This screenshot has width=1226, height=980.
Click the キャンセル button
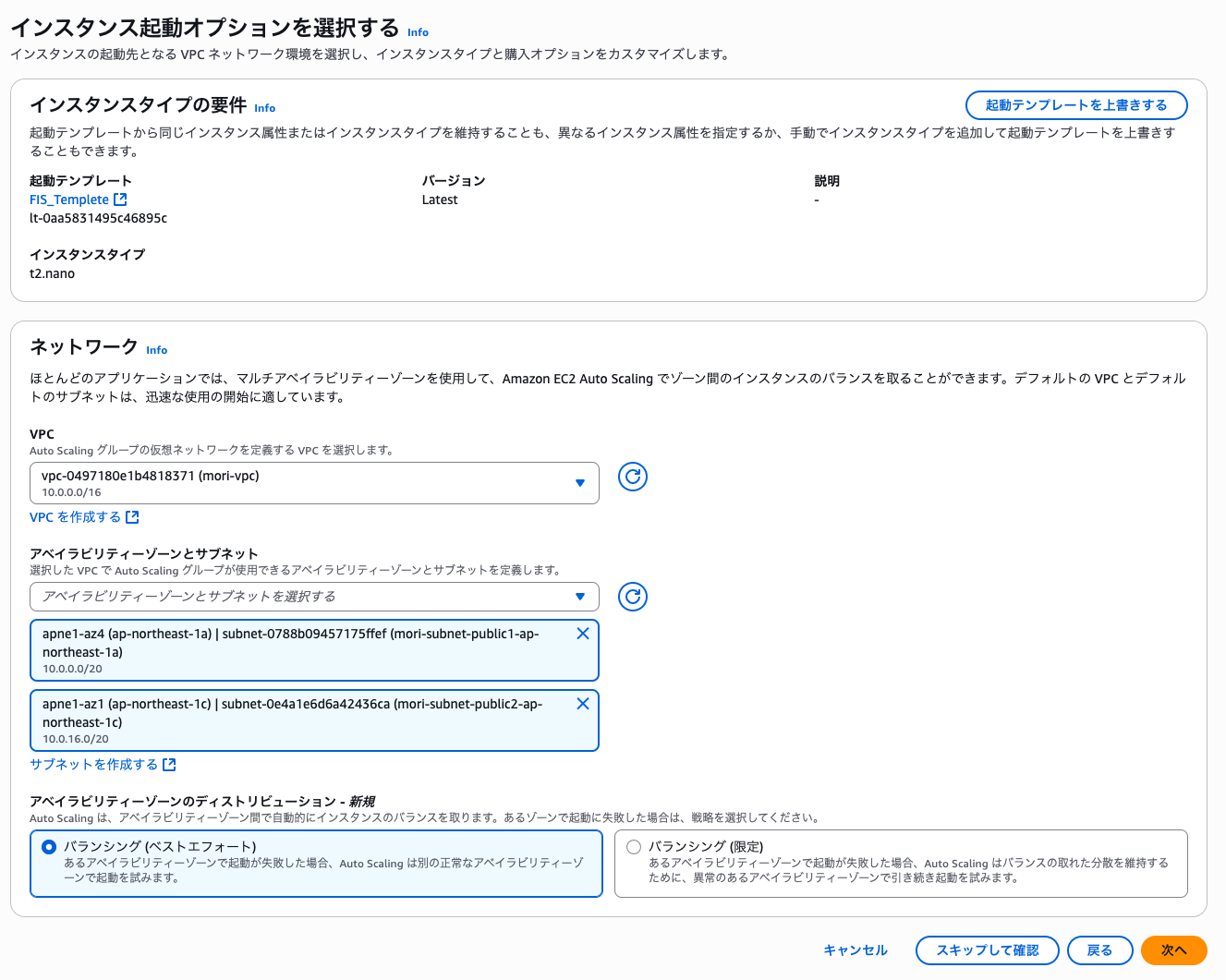point(856,950)
